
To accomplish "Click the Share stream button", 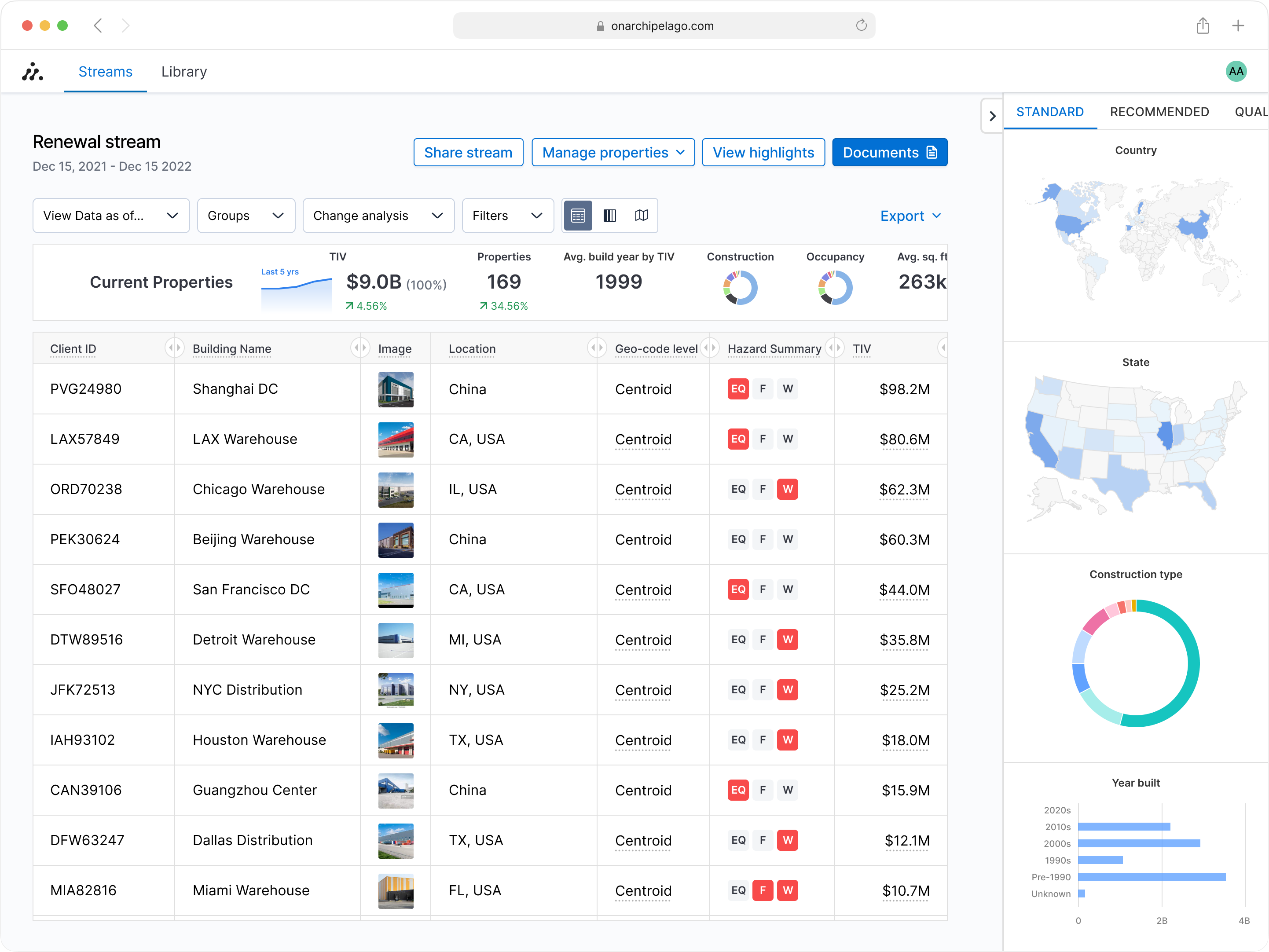I will coord(468,153).
